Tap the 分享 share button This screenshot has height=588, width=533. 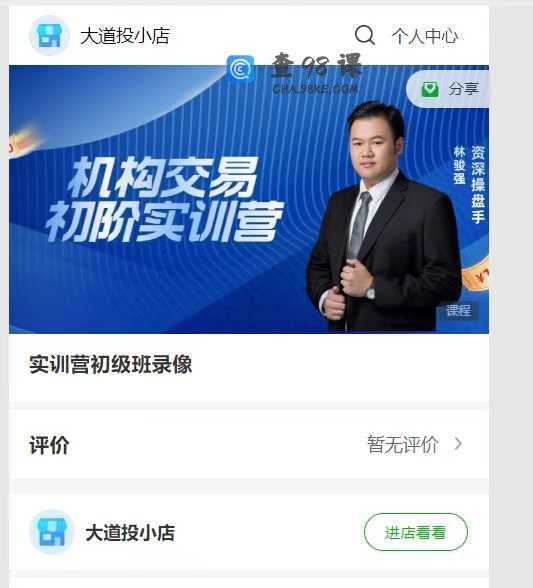click(447, 89)
